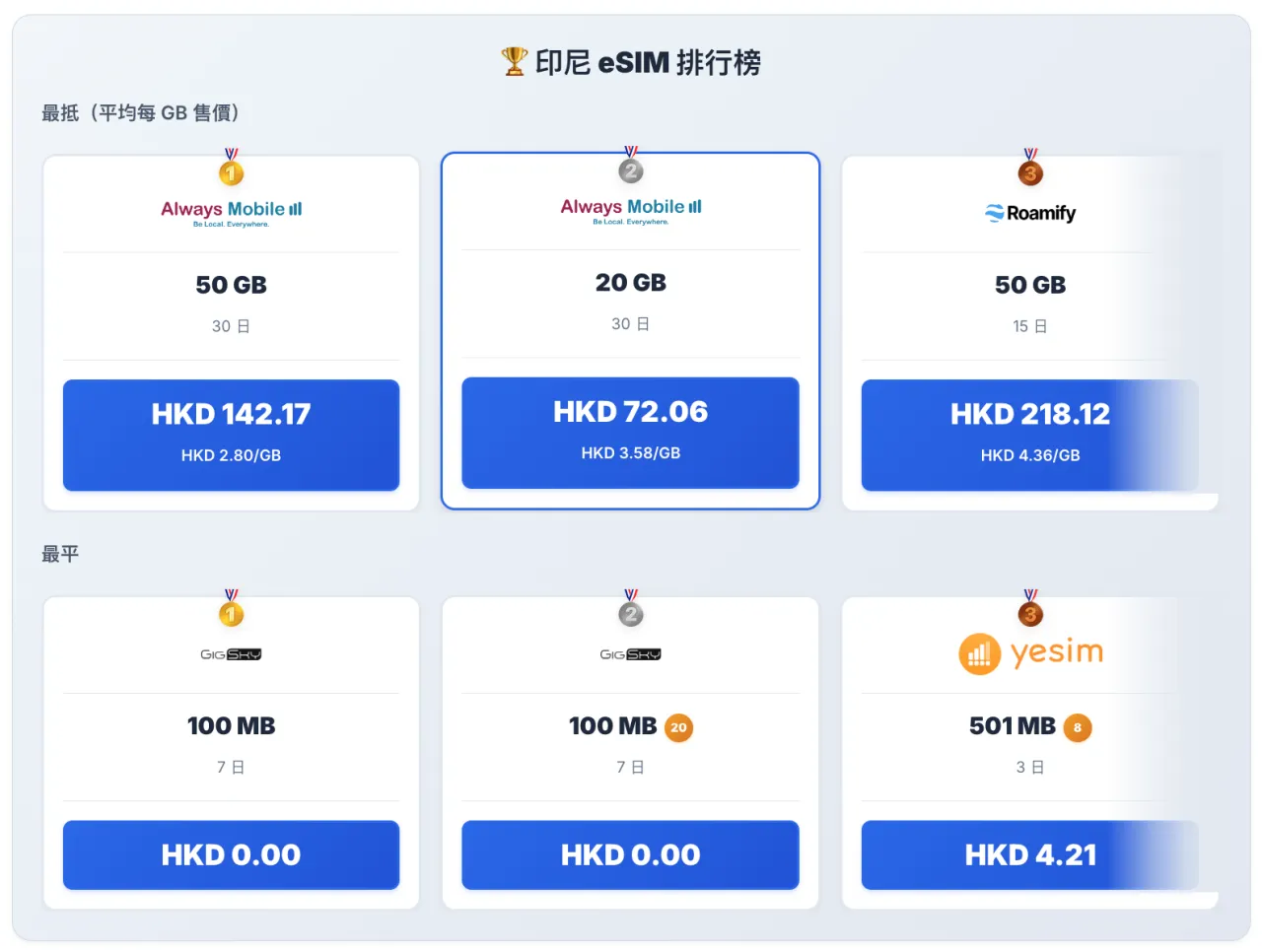Select the HKD 142.17 price button
1262x952 pixels.
[x=231, y=434]
